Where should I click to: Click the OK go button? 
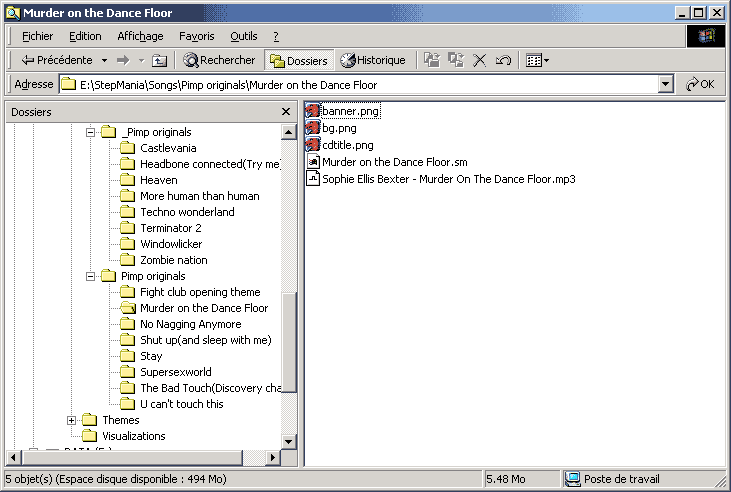(700, 84)
